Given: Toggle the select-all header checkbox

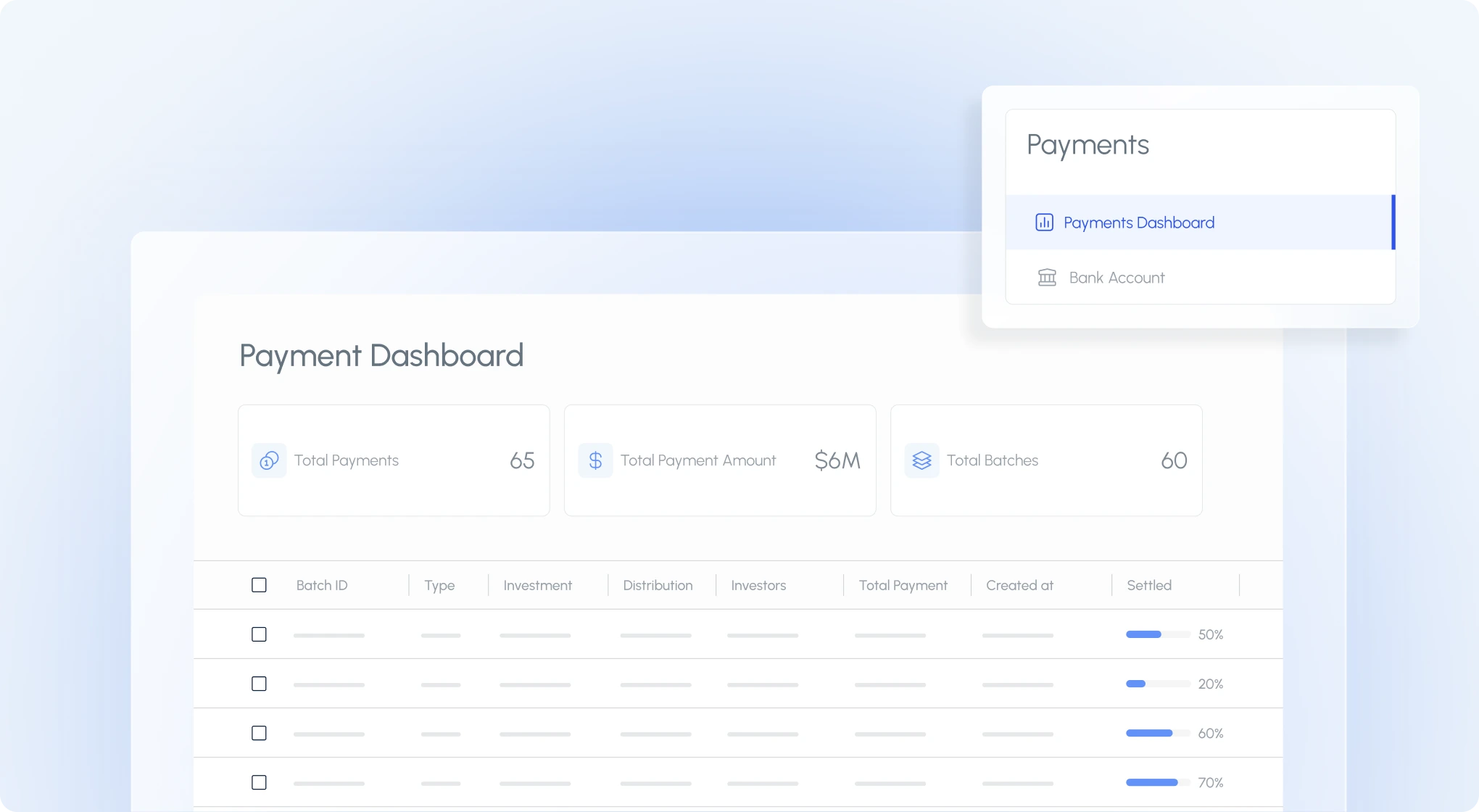Looking at the screenshot, I should [x=259, y=585].
